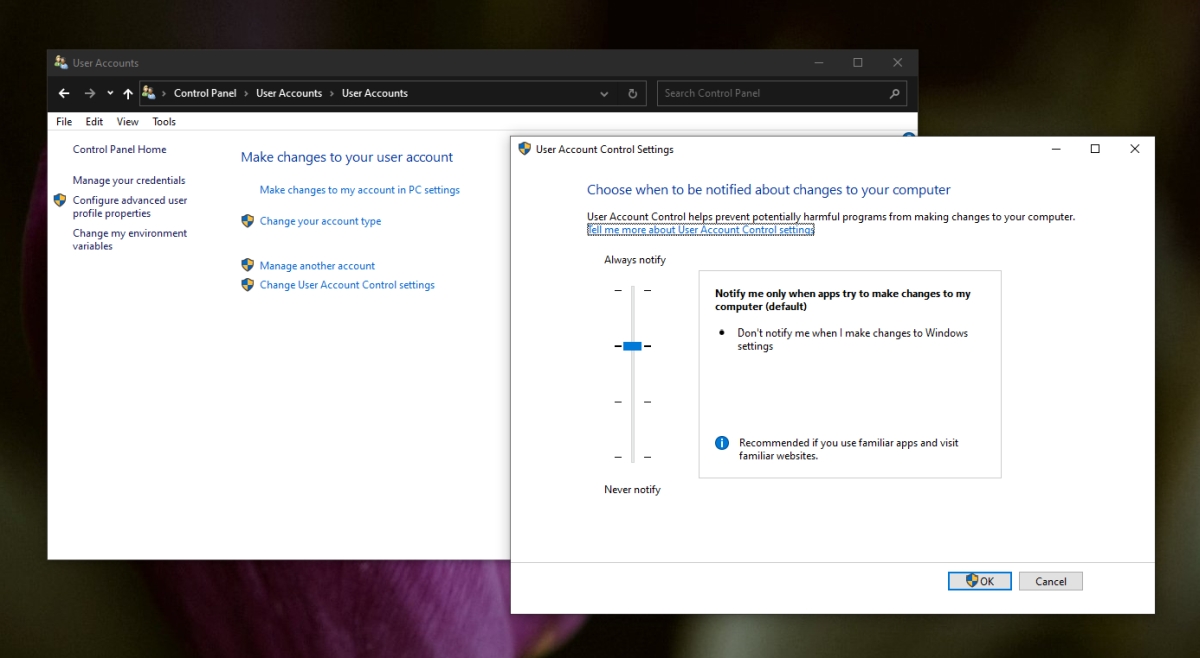Open the View menu
The image size is (1200, 658).
point(128,122)
